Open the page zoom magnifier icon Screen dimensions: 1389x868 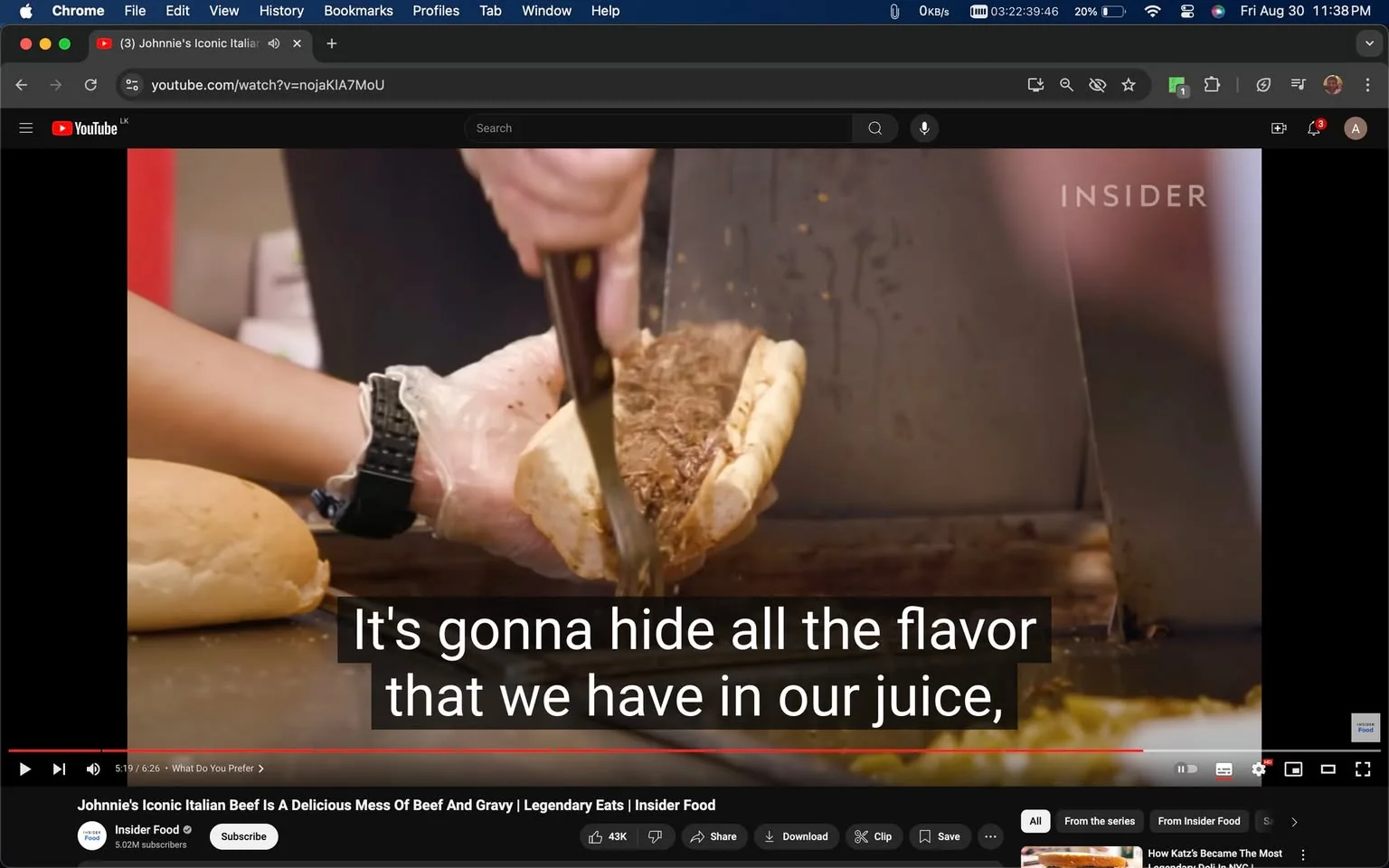[x=1067, y=85]
